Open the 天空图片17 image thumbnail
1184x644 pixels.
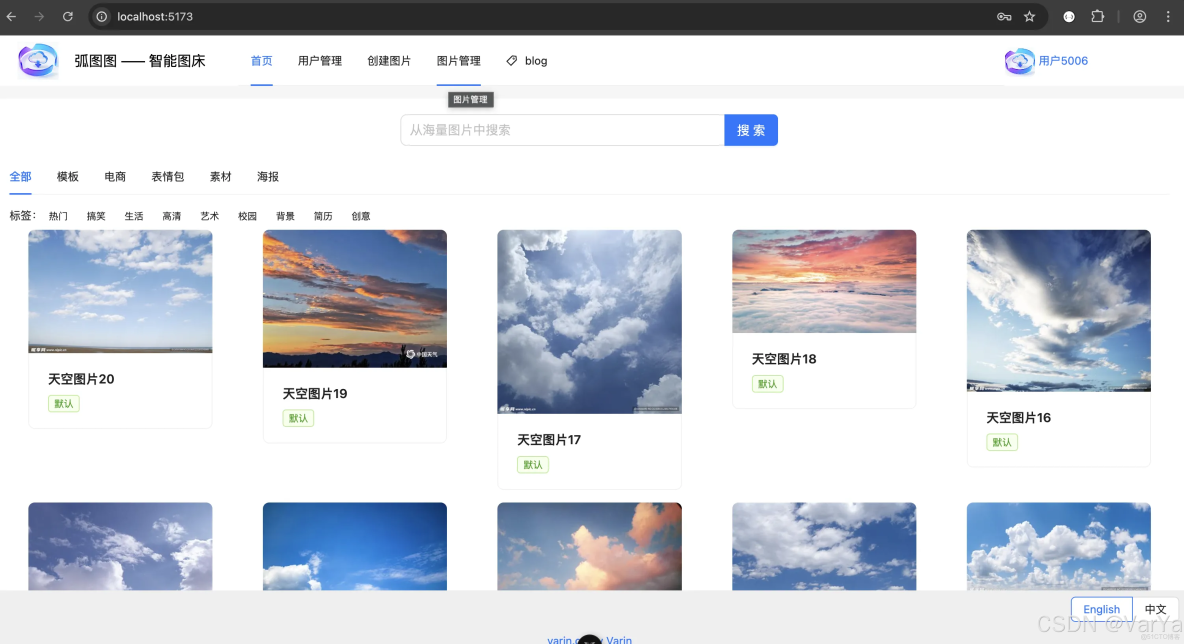[x=589, y=321]
